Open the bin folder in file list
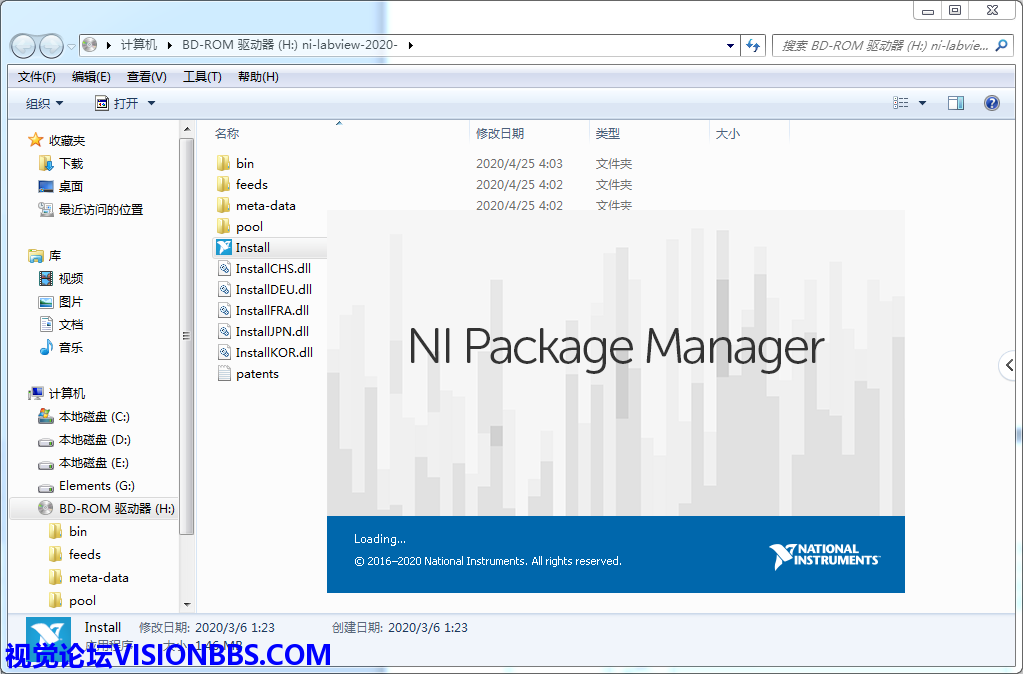 [224, 164]
